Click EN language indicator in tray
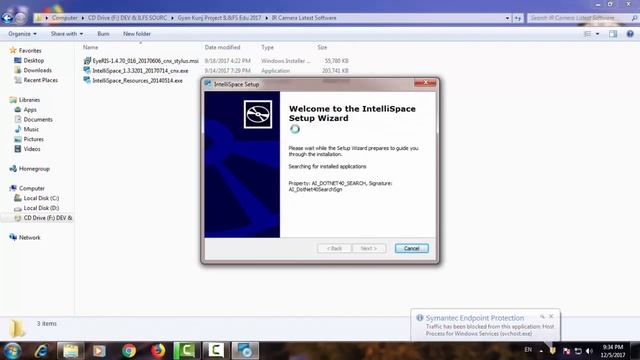640x360 pixels. (528, 350)
